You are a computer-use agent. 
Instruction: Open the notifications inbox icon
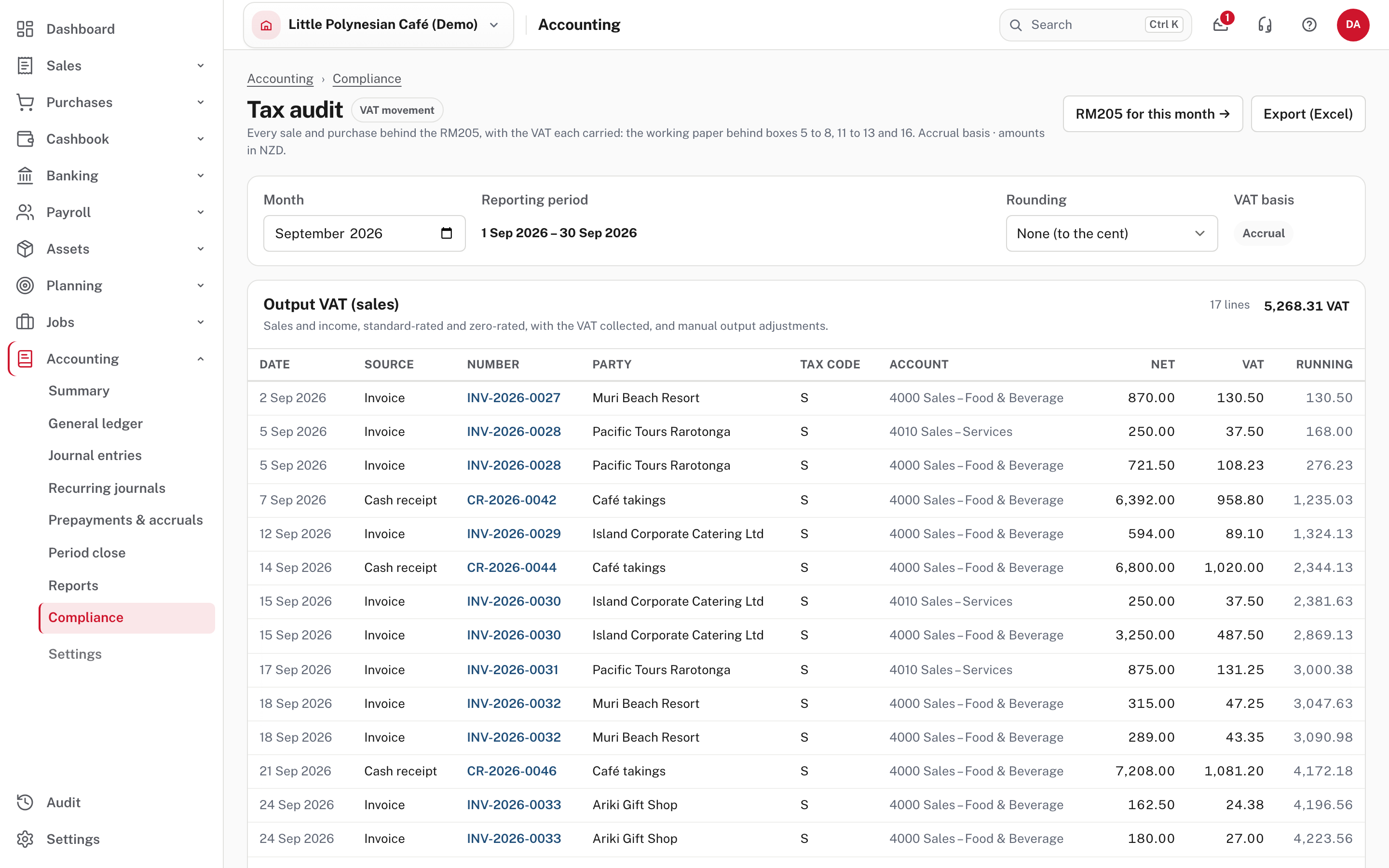[x=1221, y=25]
